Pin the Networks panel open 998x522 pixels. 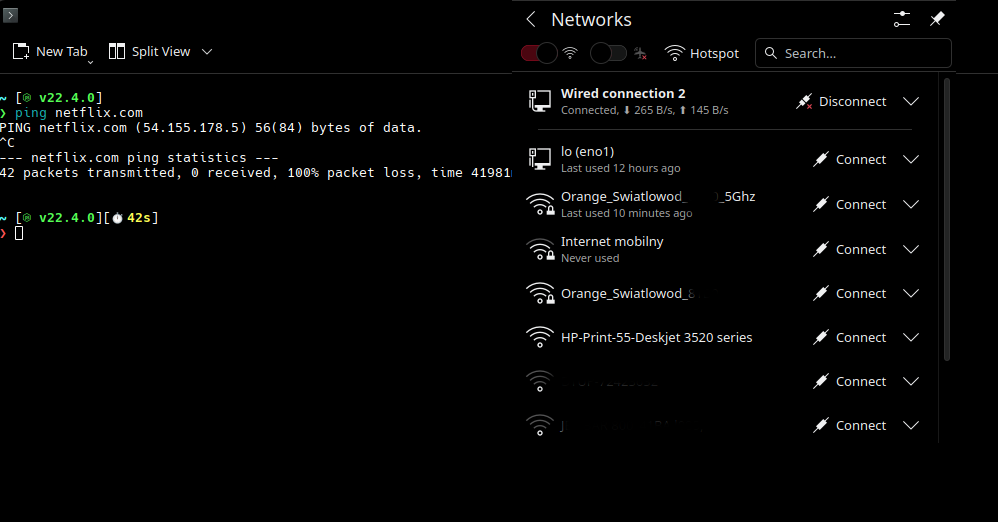click(x=937, y=20)
